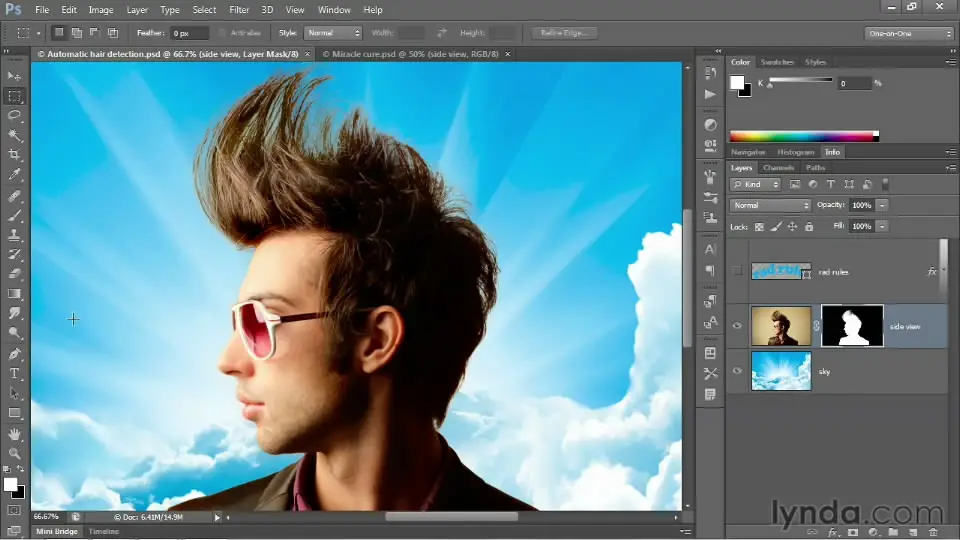Open the marquee Style dropdown

pyautogui.click(x=333, y=33)
